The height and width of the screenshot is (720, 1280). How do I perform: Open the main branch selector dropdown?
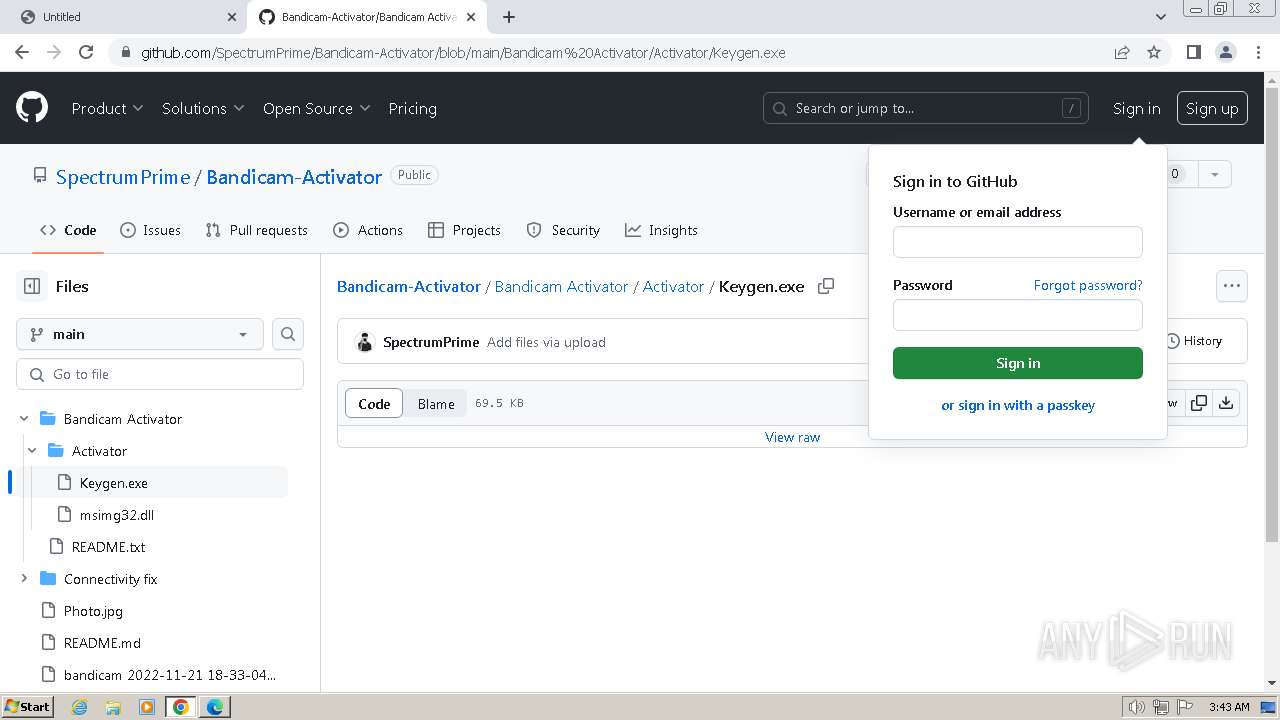point(140,334)
